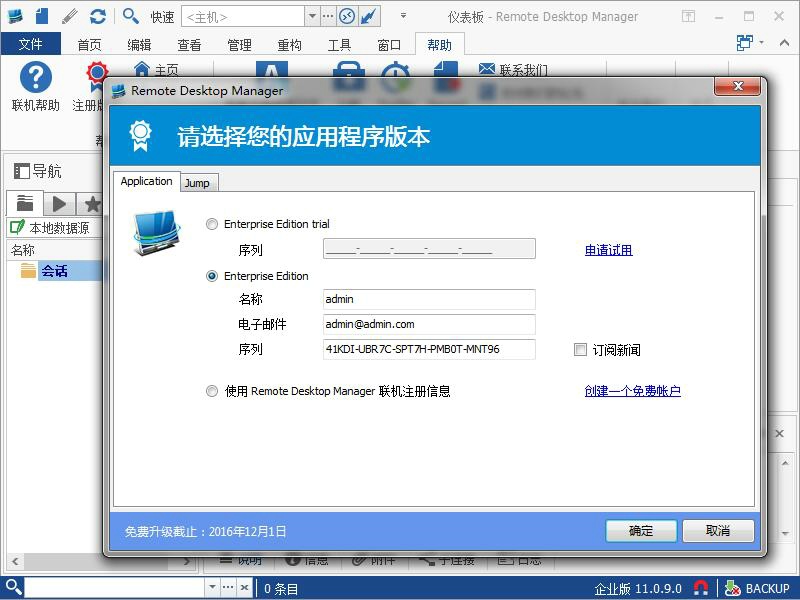
Task: Click the status bar search ellipsis button
Action: click(228, 587)
